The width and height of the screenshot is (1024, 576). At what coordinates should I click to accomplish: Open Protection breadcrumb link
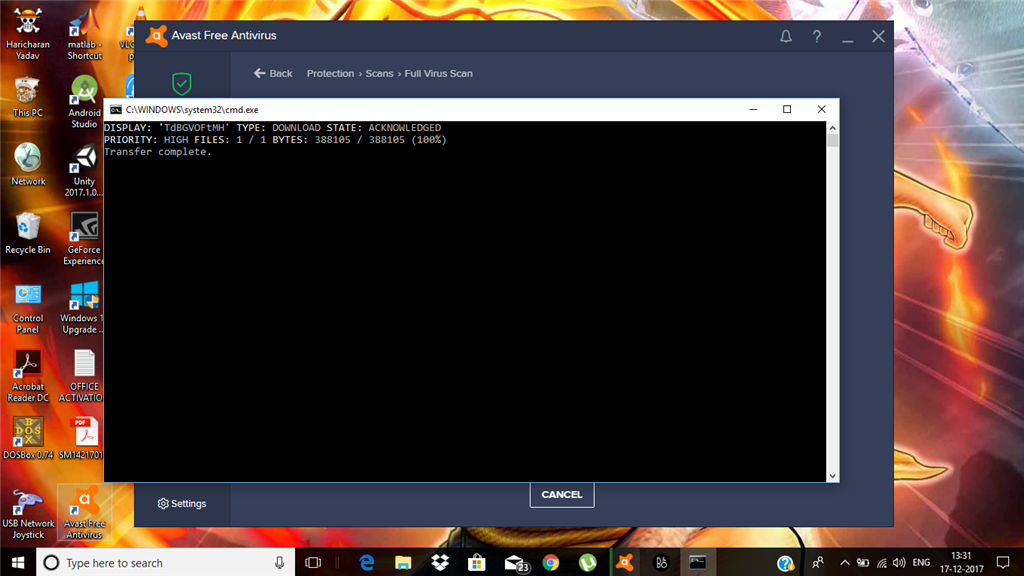(330, 73)
